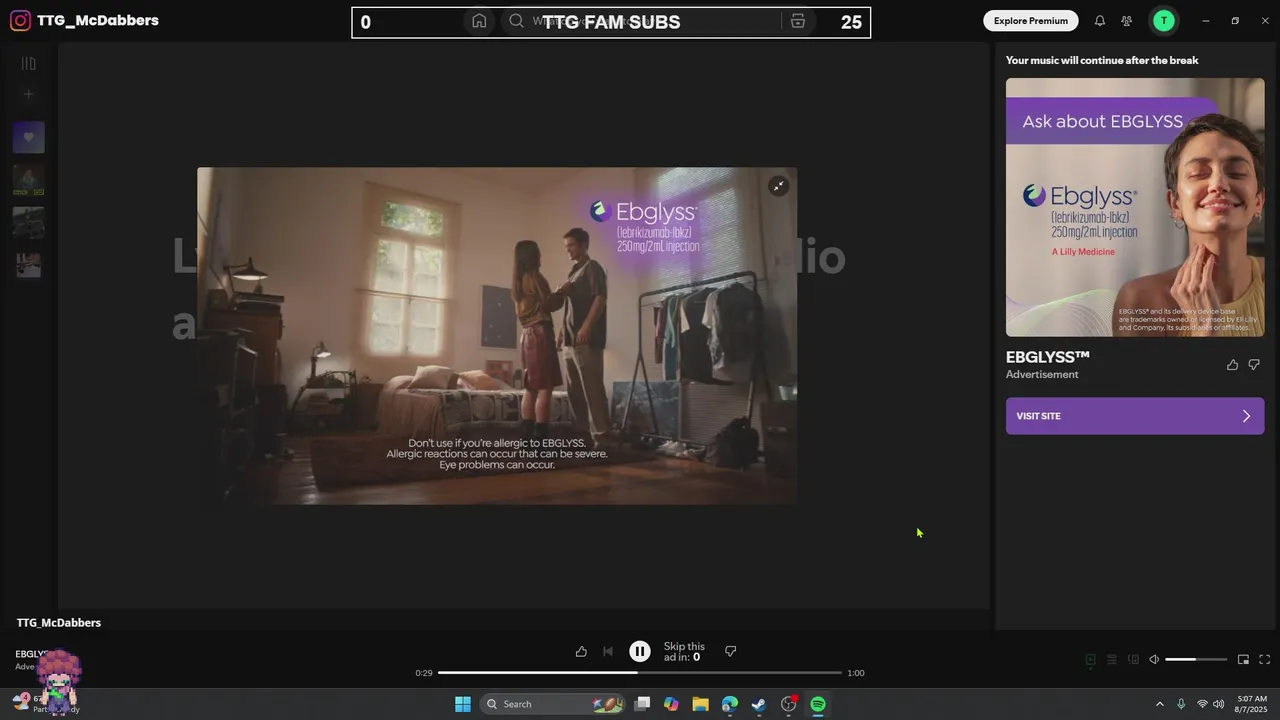Open the Friend Activity icon

click(1127, 20)
